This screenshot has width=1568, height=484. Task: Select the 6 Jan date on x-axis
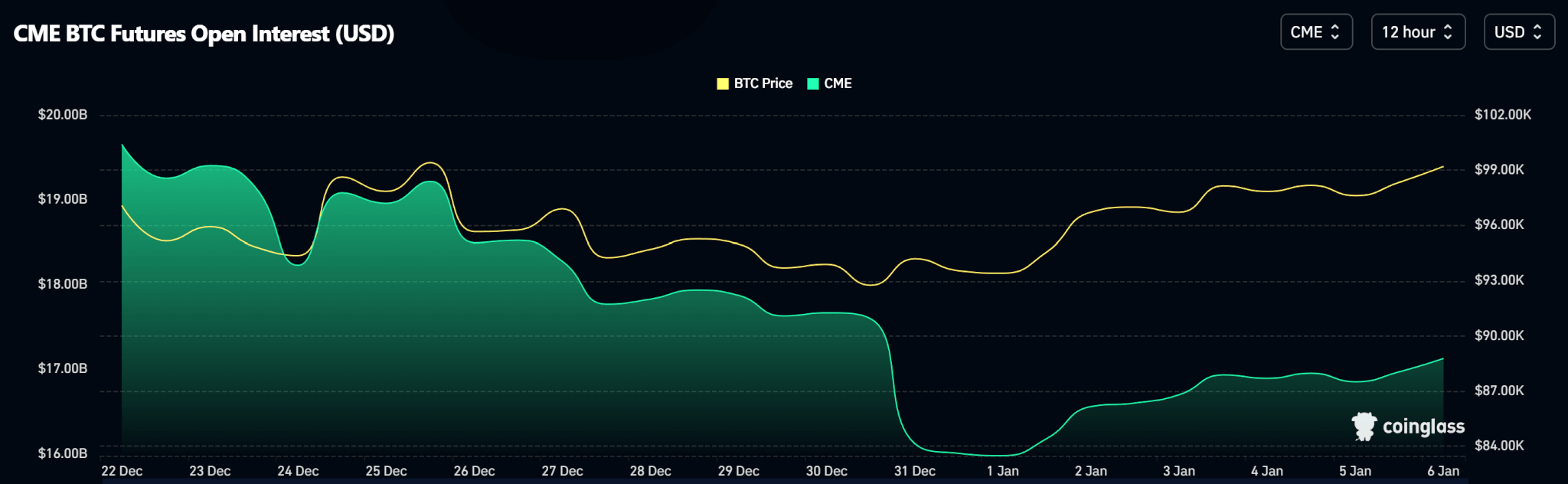[x=1442, y=471]
